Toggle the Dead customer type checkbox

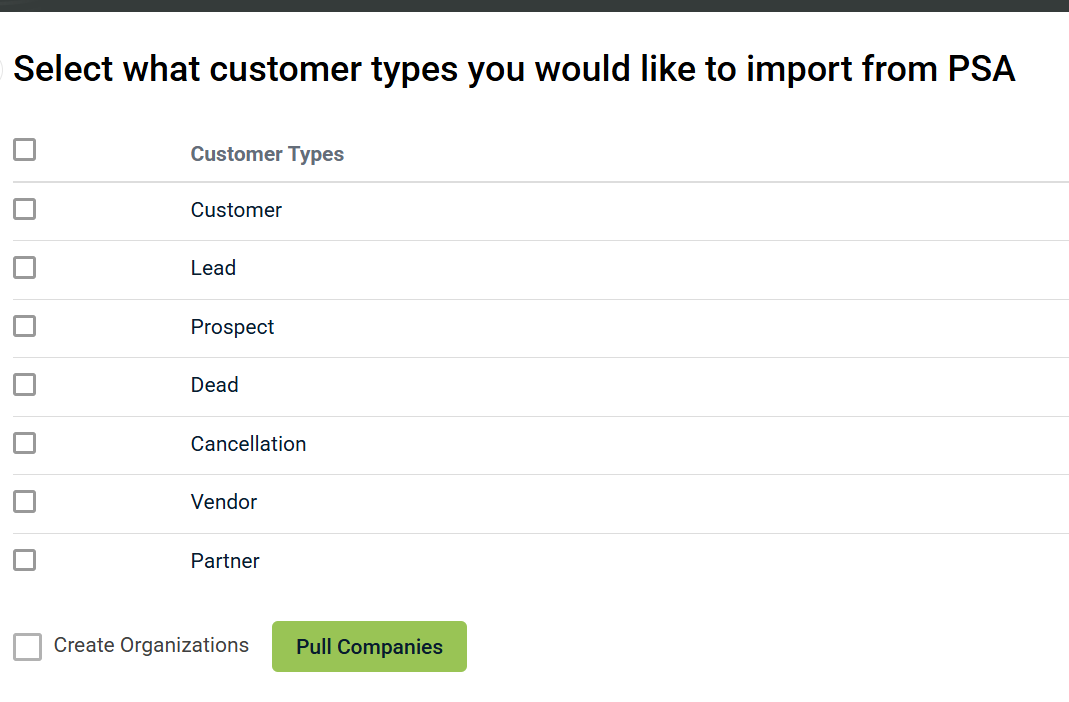coord(25,385)
